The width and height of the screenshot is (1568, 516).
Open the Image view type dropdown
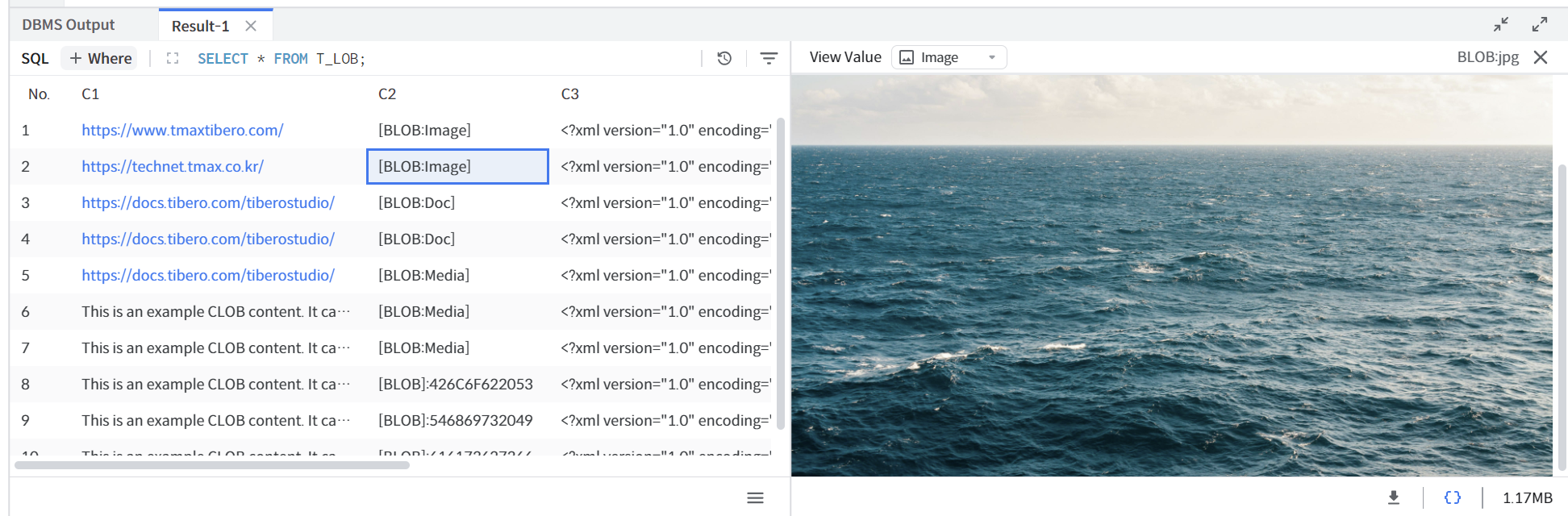click(949, 57)
